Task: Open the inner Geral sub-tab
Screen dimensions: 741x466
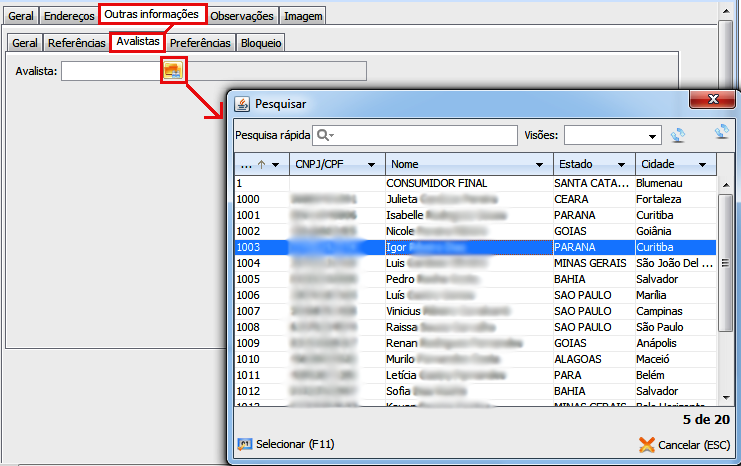Action: pyautogui.click(x=25, y=43)
